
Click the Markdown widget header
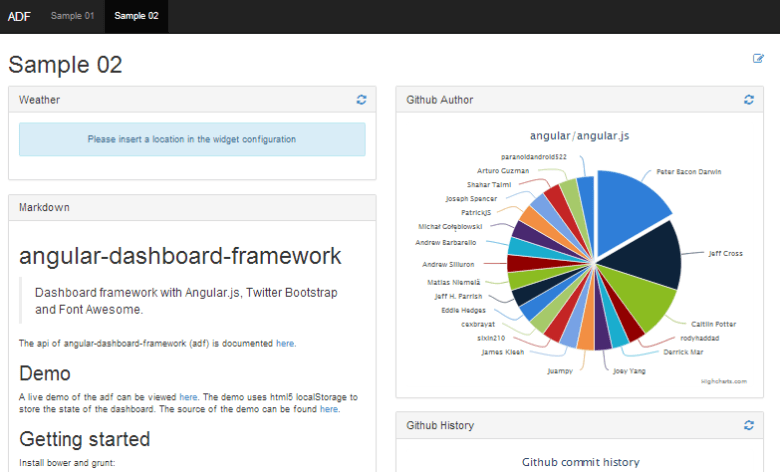click(40, 207)
